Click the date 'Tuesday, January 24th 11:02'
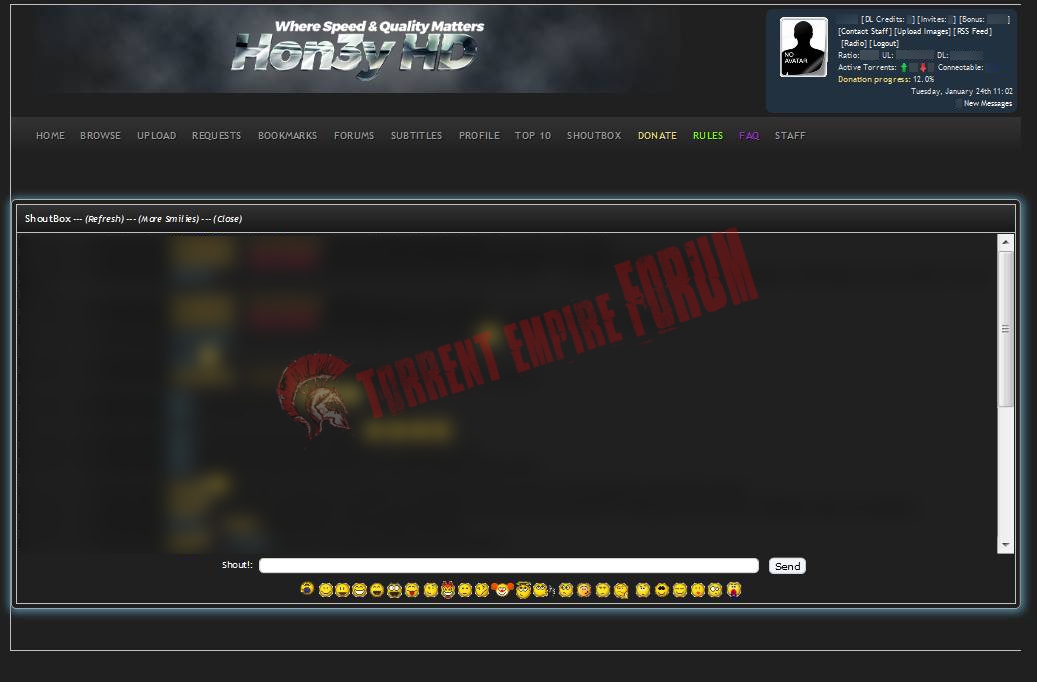 point(962,91)
